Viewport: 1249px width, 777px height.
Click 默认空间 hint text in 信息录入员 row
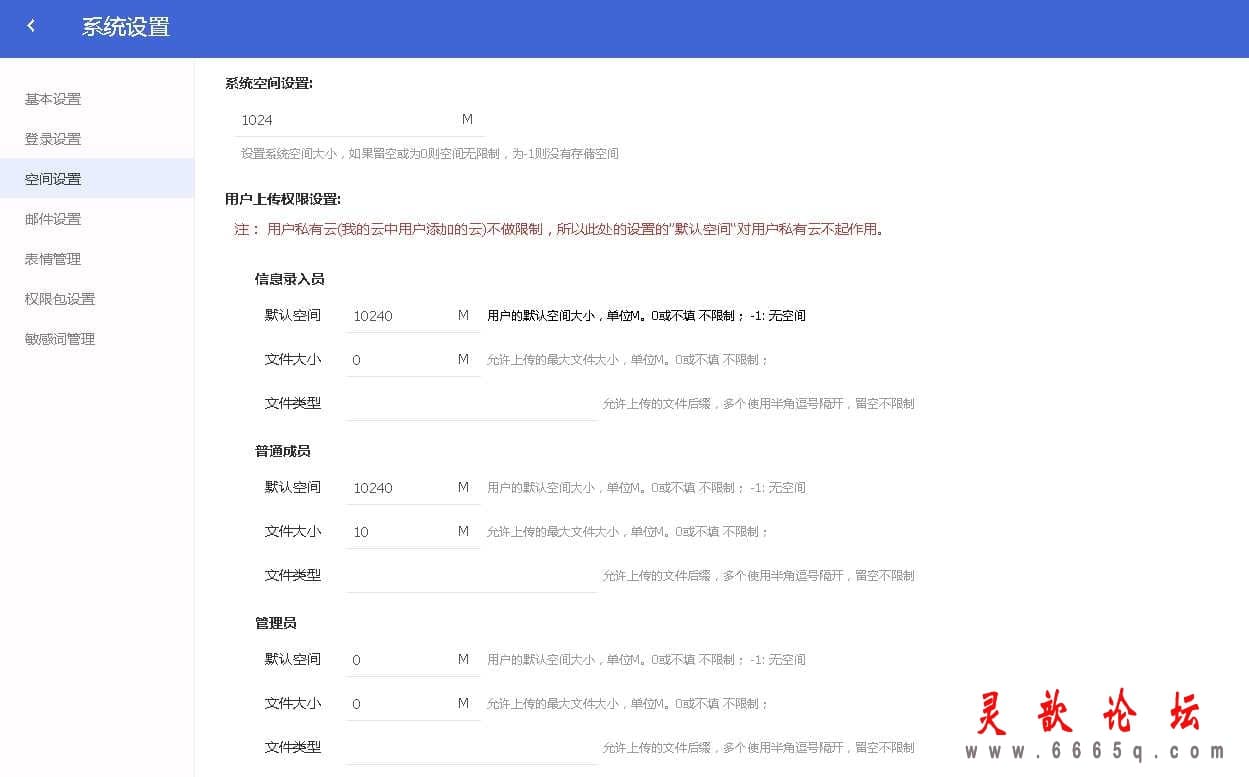(x=646, y=315)
